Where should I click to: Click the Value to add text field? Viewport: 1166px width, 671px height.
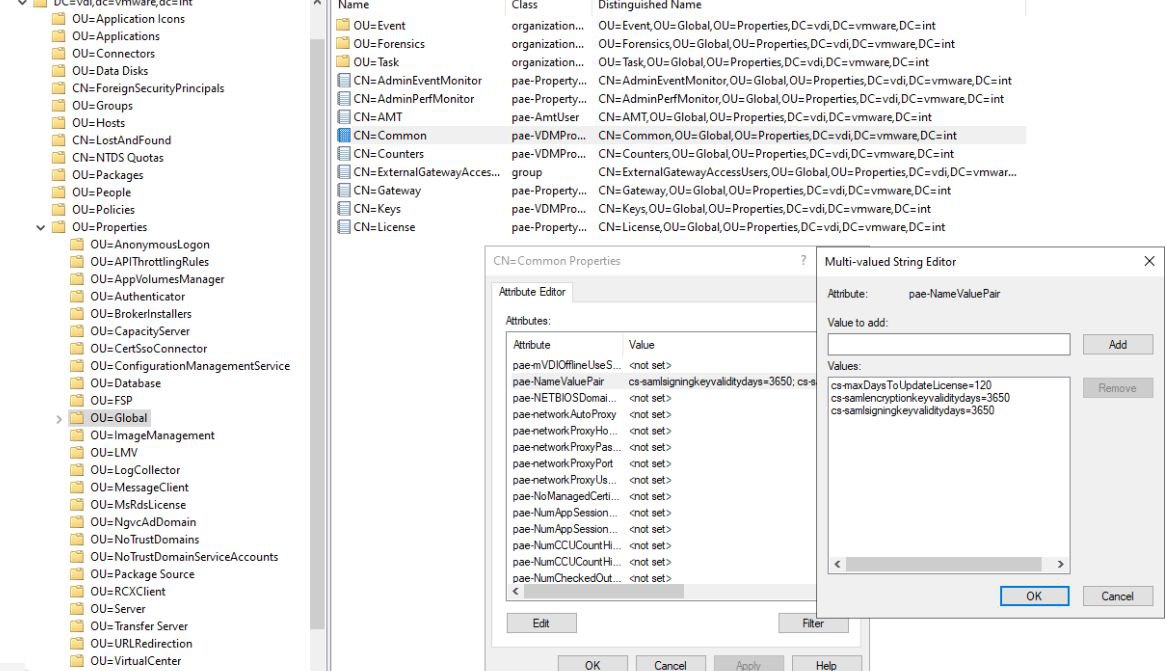pos(950,344)
